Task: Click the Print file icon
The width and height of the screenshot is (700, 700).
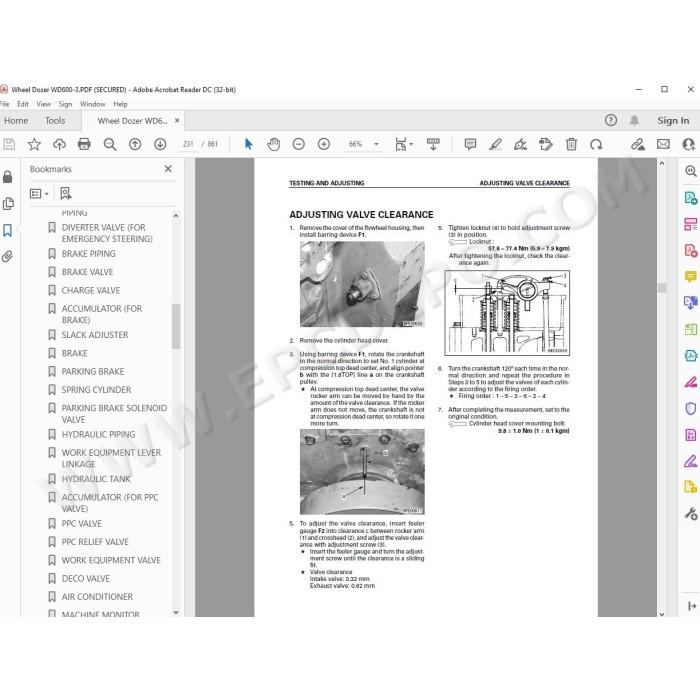Action: 84,144
